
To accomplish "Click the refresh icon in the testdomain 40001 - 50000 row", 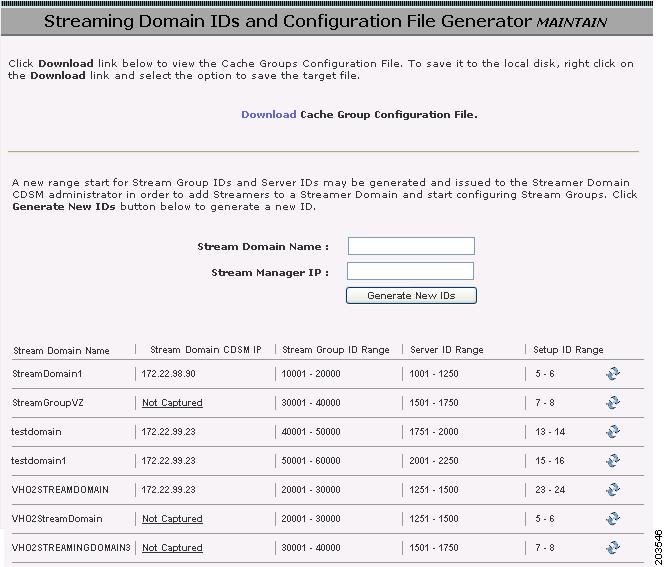I will (x=613, y=432).
